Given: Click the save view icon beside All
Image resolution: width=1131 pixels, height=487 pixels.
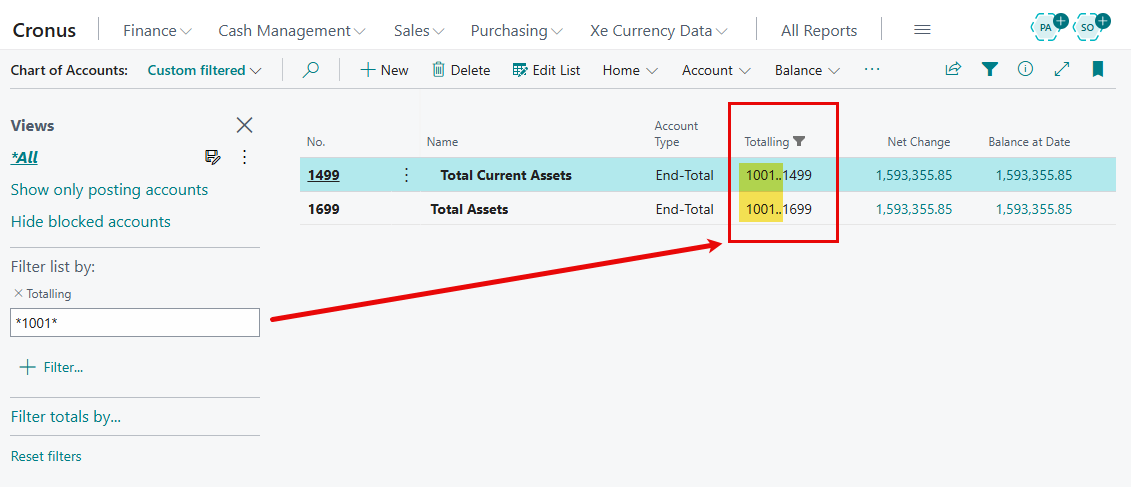Looking at the screenshot, I should (x=212, y=157).
